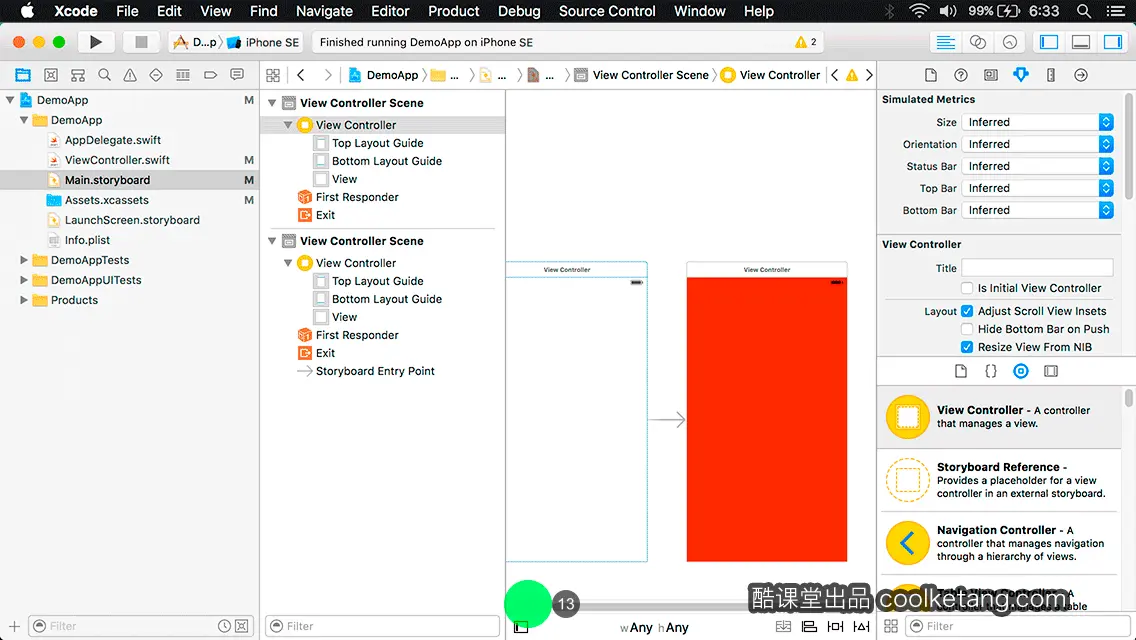Viewport: 1136px width, 640px height.
Task: Collapse the DemoApp project root
Action: 10,100
